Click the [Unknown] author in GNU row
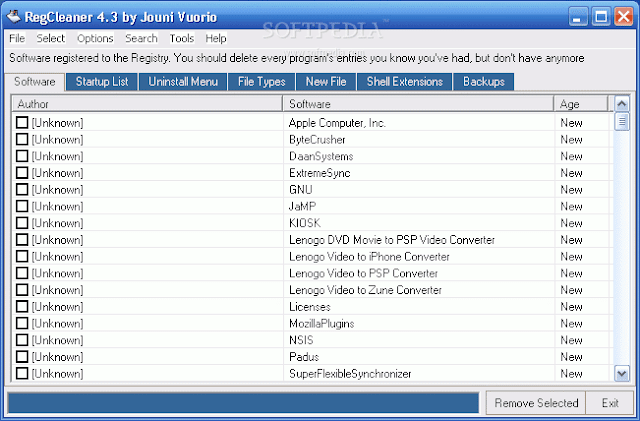The image size is (640, 421). (58, 189)
